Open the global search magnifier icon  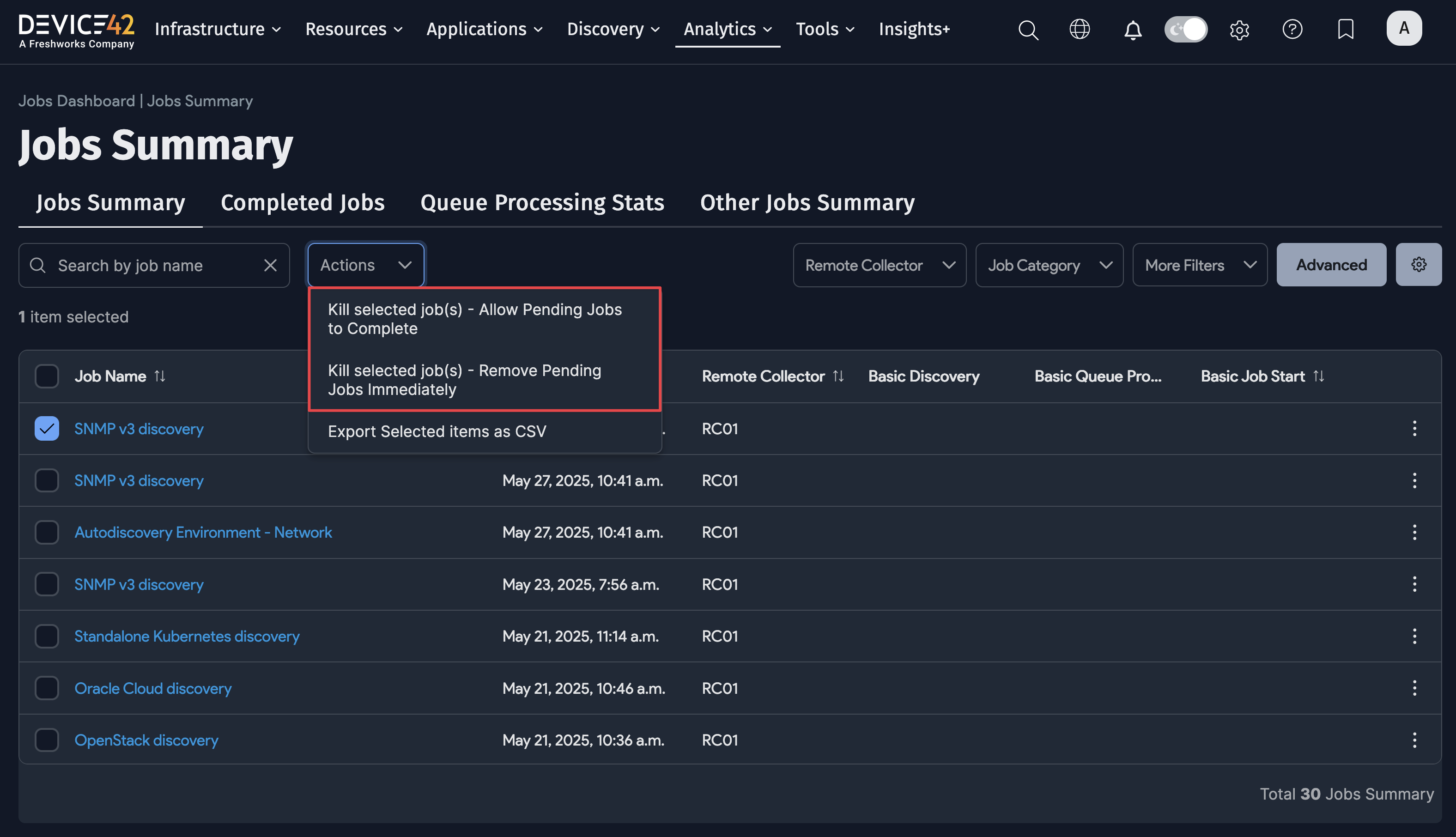1028,29
